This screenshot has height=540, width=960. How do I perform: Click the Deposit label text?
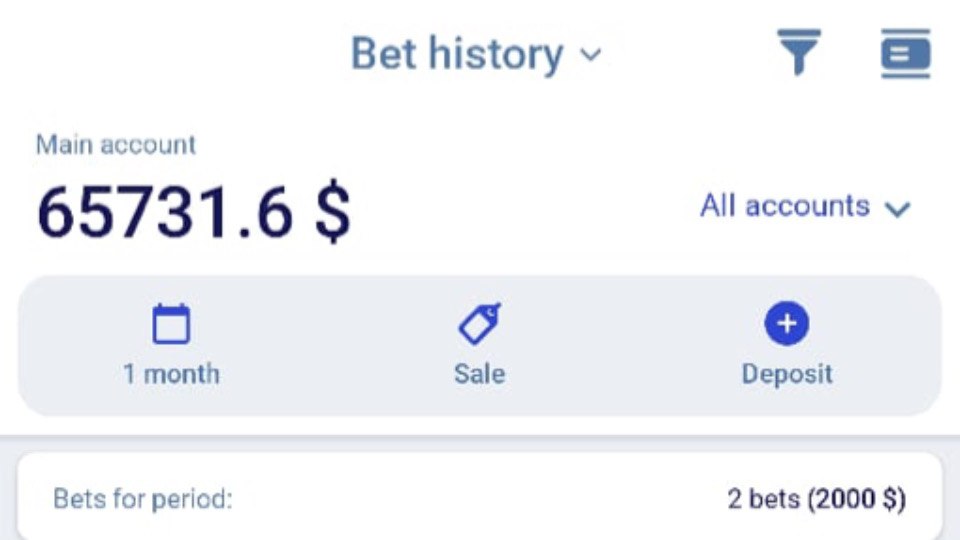(x=787, y=374)
